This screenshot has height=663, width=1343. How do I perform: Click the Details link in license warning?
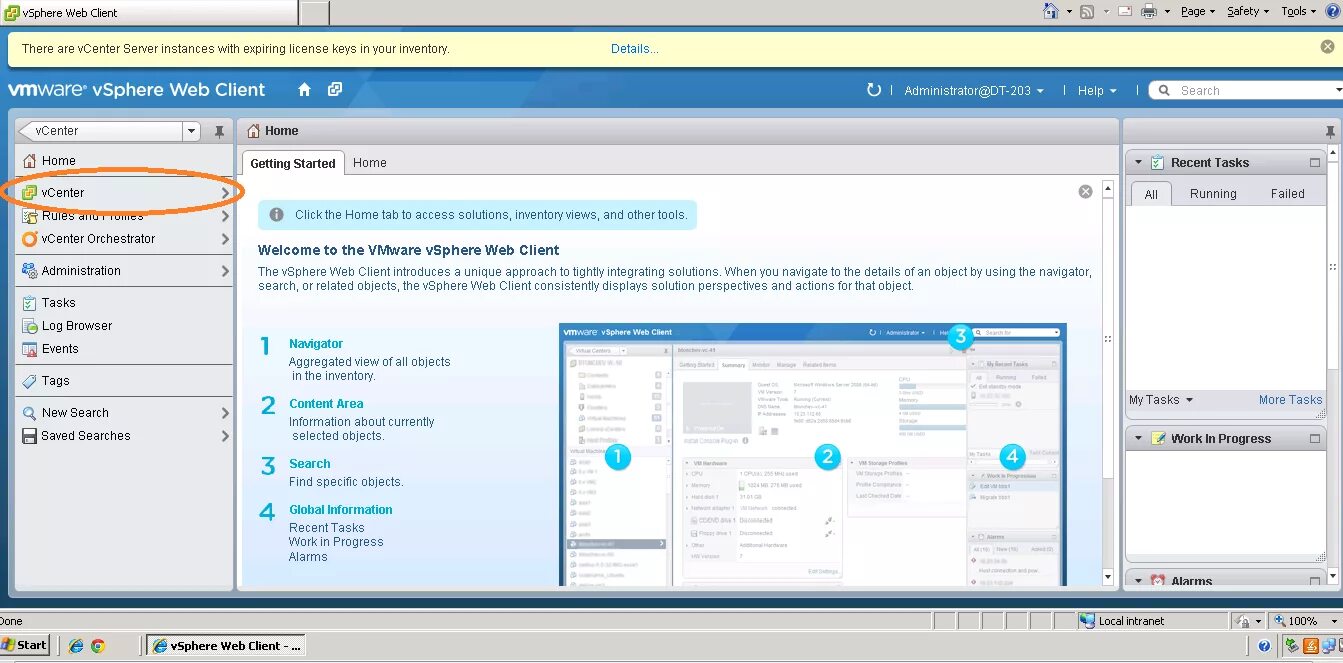click(635, 48)
